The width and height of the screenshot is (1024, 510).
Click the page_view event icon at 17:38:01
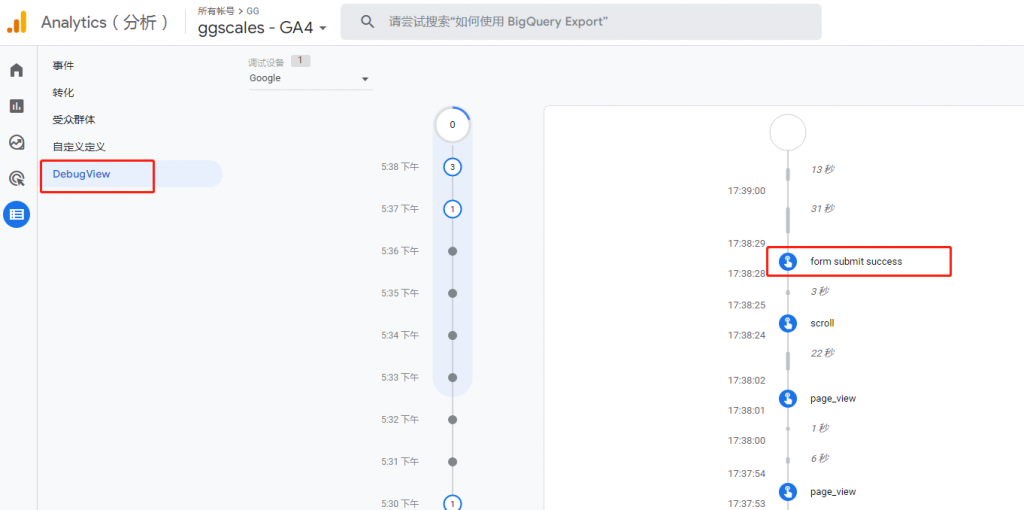point(788,398)
